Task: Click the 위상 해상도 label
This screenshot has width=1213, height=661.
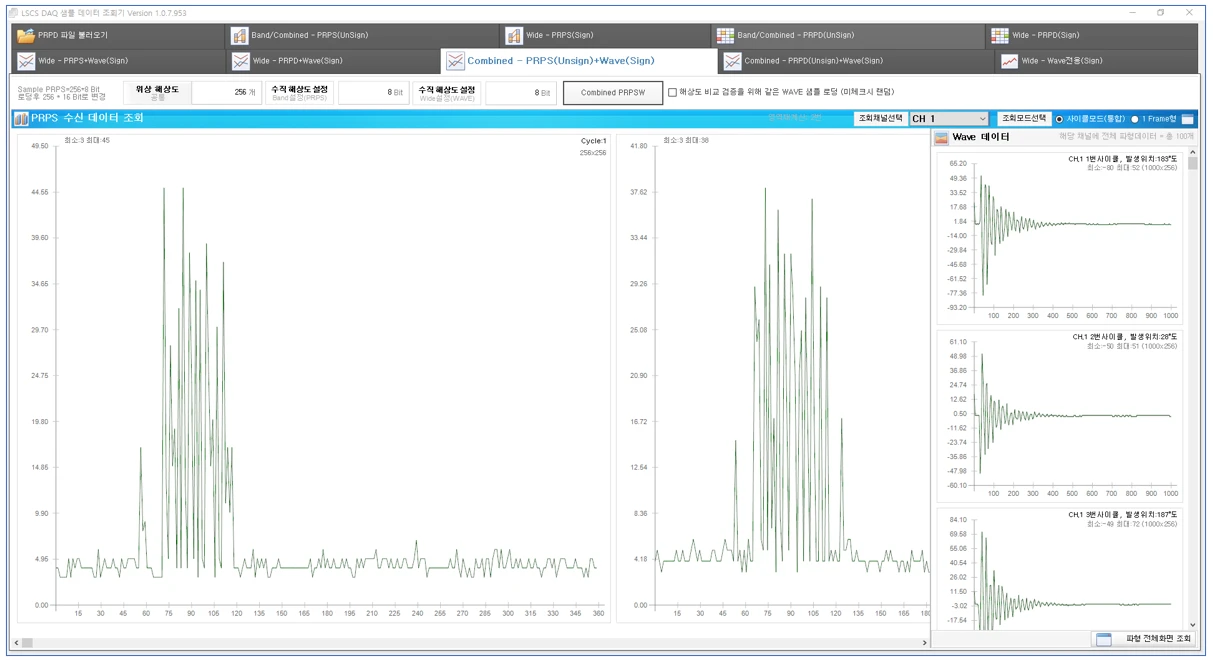Action: tap(157, 93)
